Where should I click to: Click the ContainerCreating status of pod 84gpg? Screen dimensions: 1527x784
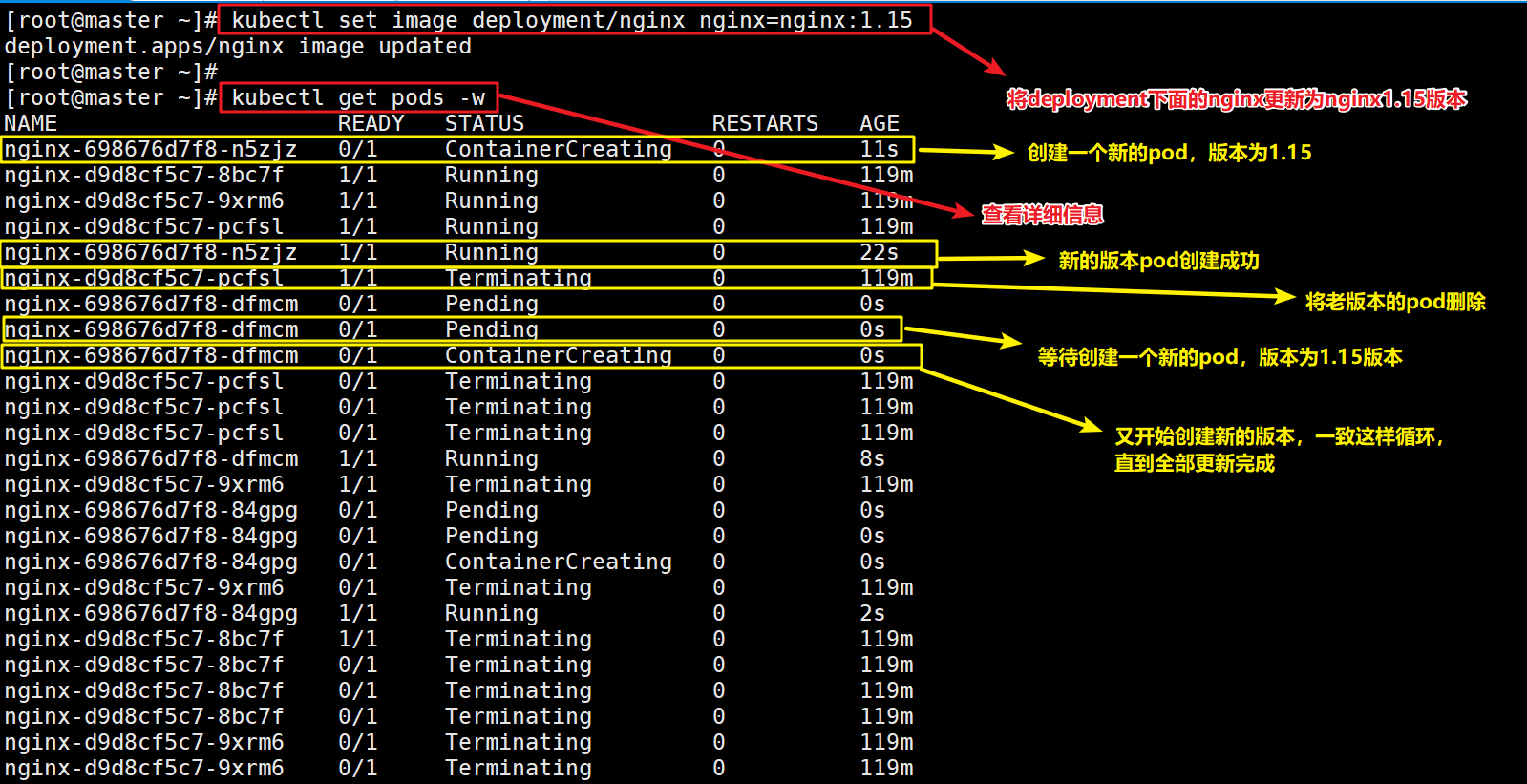[x=559, y=562]
